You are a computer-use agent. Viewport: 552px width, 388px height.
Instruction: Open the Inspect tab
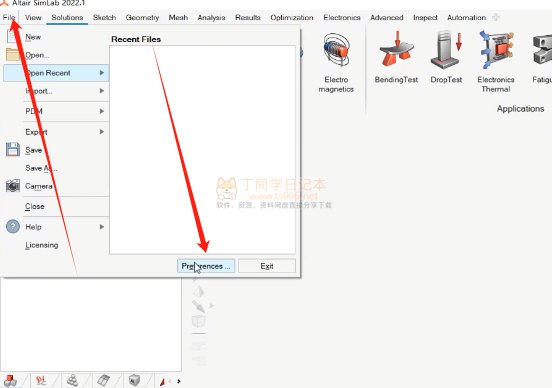pyautogui.click(x=425, y=18)
